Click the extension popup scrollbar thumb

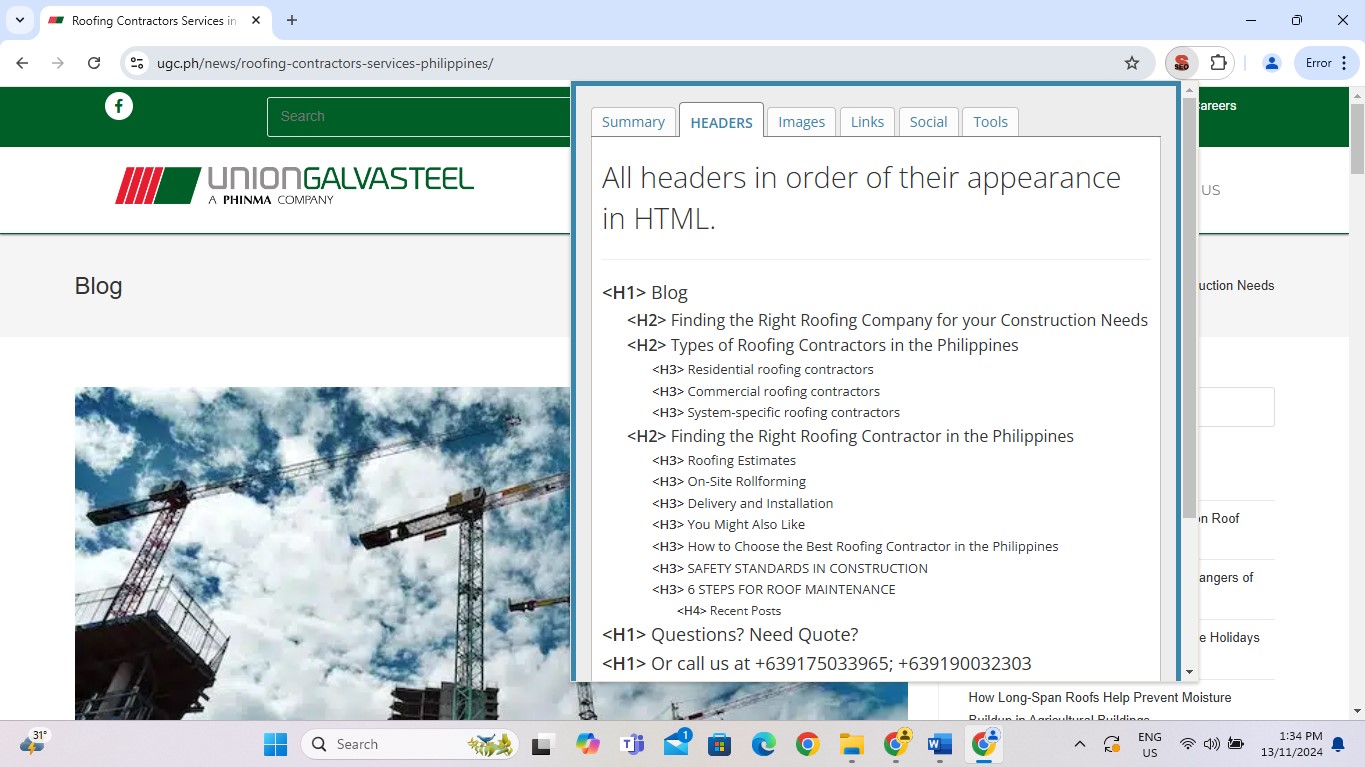[x=1189, y=308]
